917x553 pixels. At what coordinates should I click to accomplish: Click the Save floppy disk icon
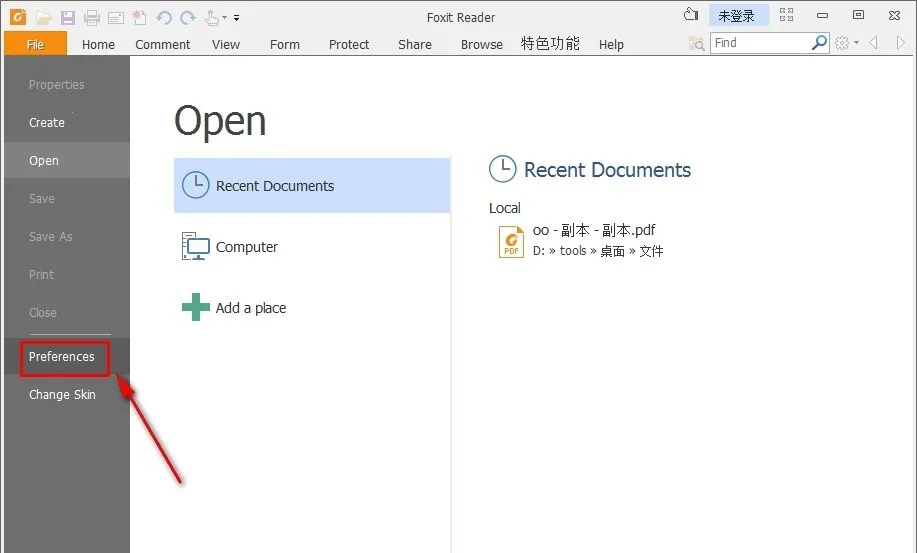click(68, 18)
